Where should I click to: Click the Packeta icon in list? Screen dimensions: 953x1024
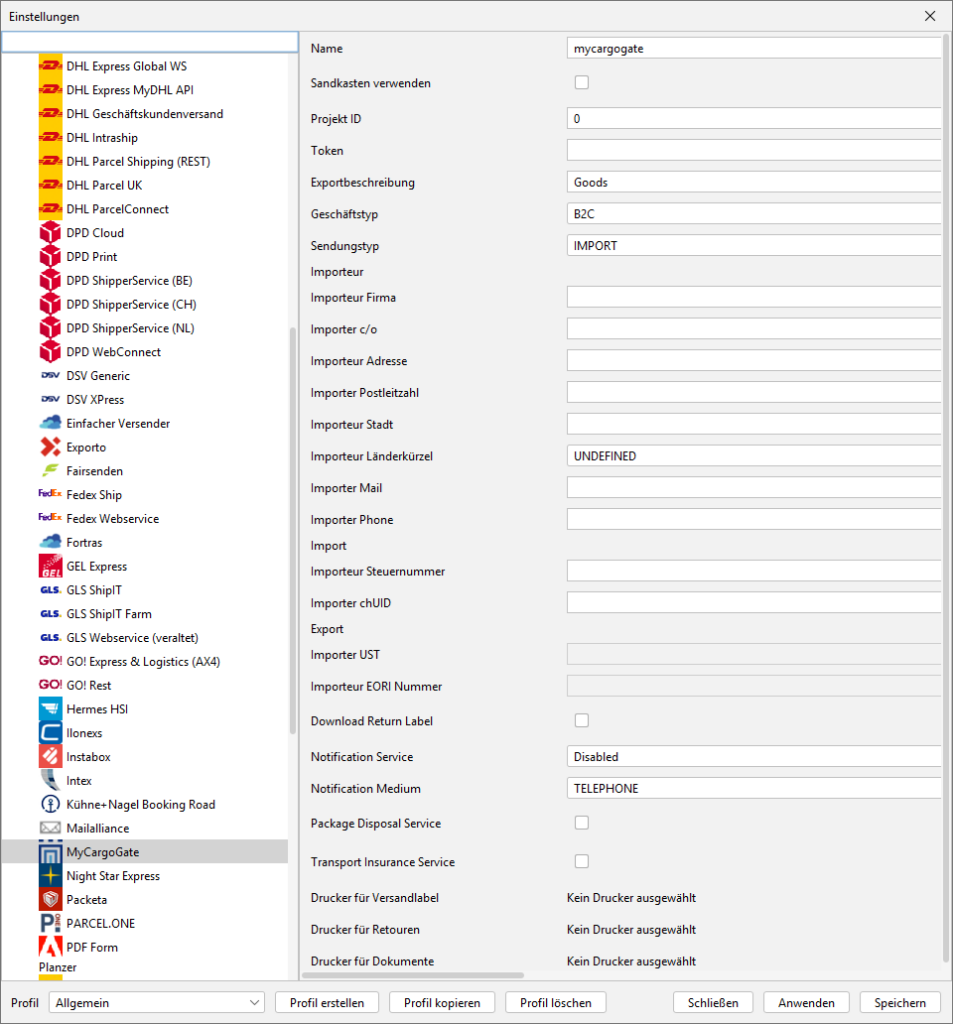tap(50, 900)
